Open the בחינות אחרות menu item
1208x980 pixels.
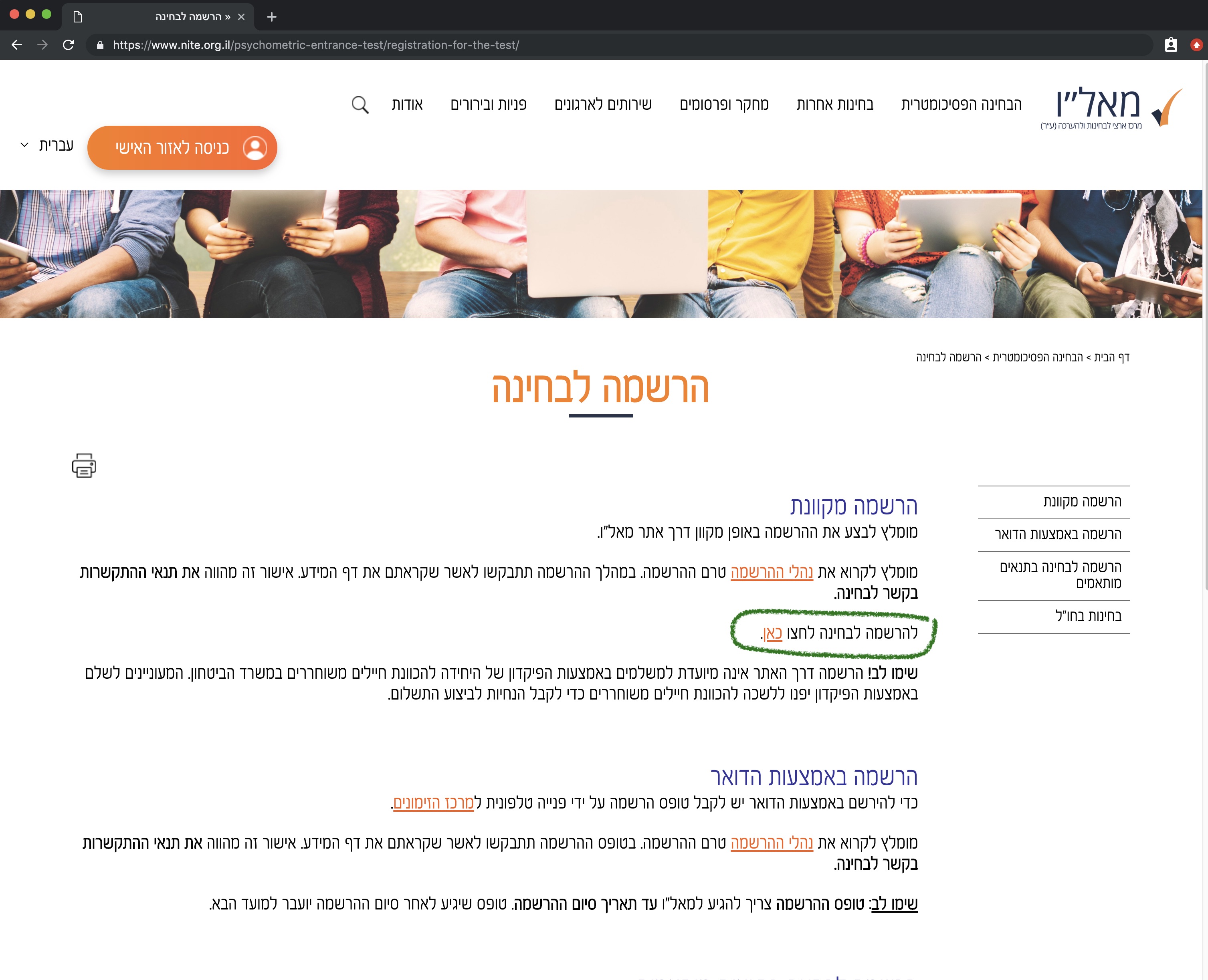(835, 105)
